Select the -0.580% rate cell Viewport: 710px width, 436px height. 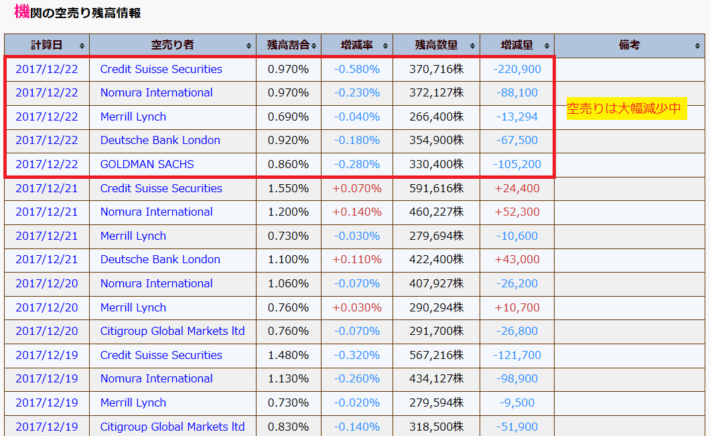[357, 69]
